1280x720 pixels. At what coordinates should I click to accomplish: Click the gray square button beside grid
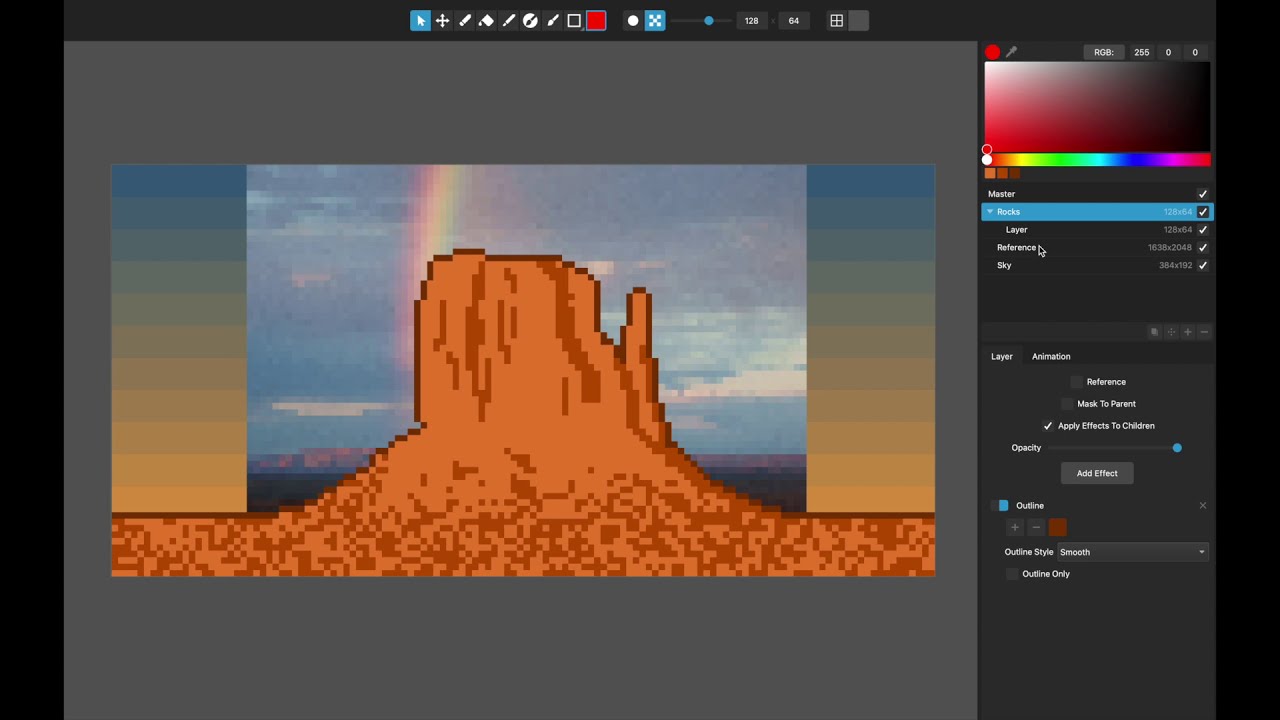coord(858,20)
